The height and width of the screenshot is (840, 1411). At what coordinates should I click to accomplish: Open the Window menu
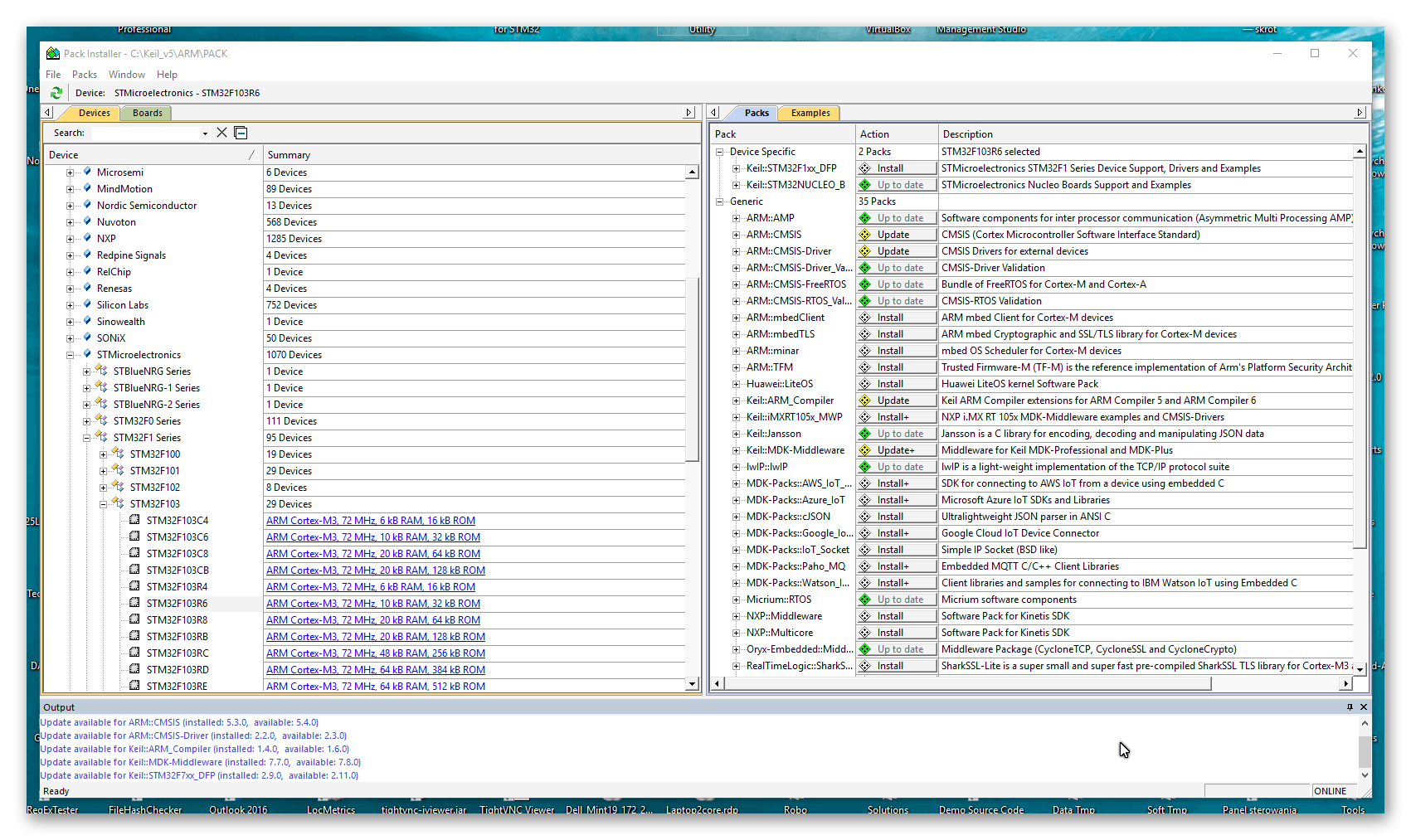pos(127,75)
